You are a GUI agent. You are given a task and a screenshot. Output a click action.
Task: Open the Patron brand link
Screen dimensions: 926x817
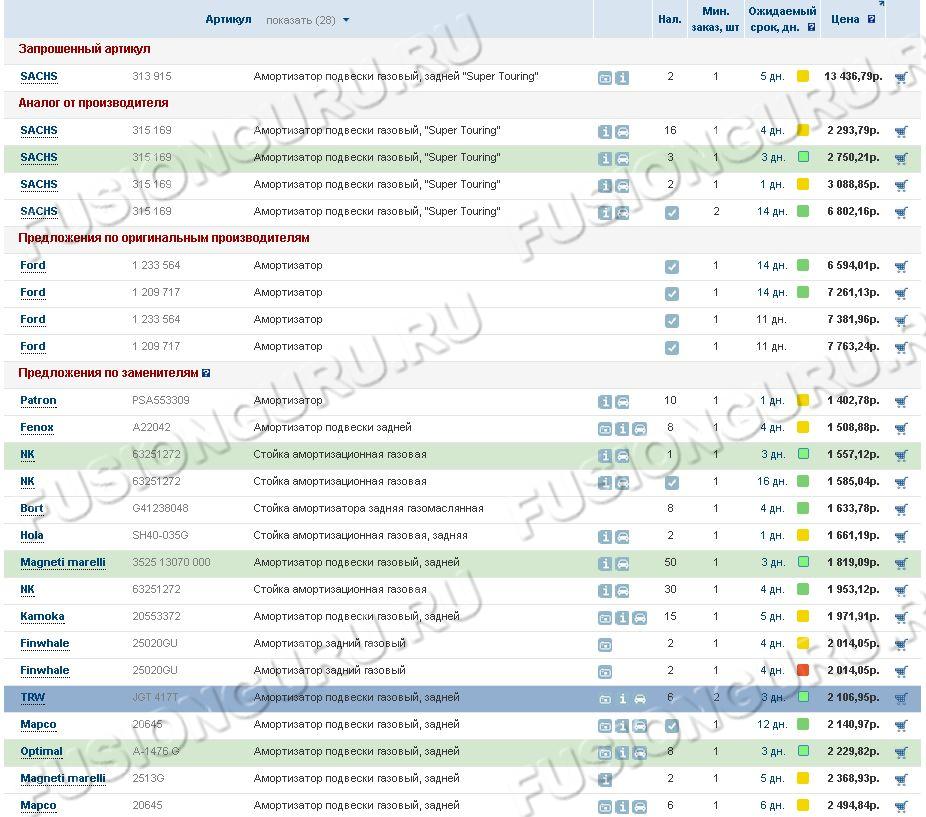click(x=38, y=401)
